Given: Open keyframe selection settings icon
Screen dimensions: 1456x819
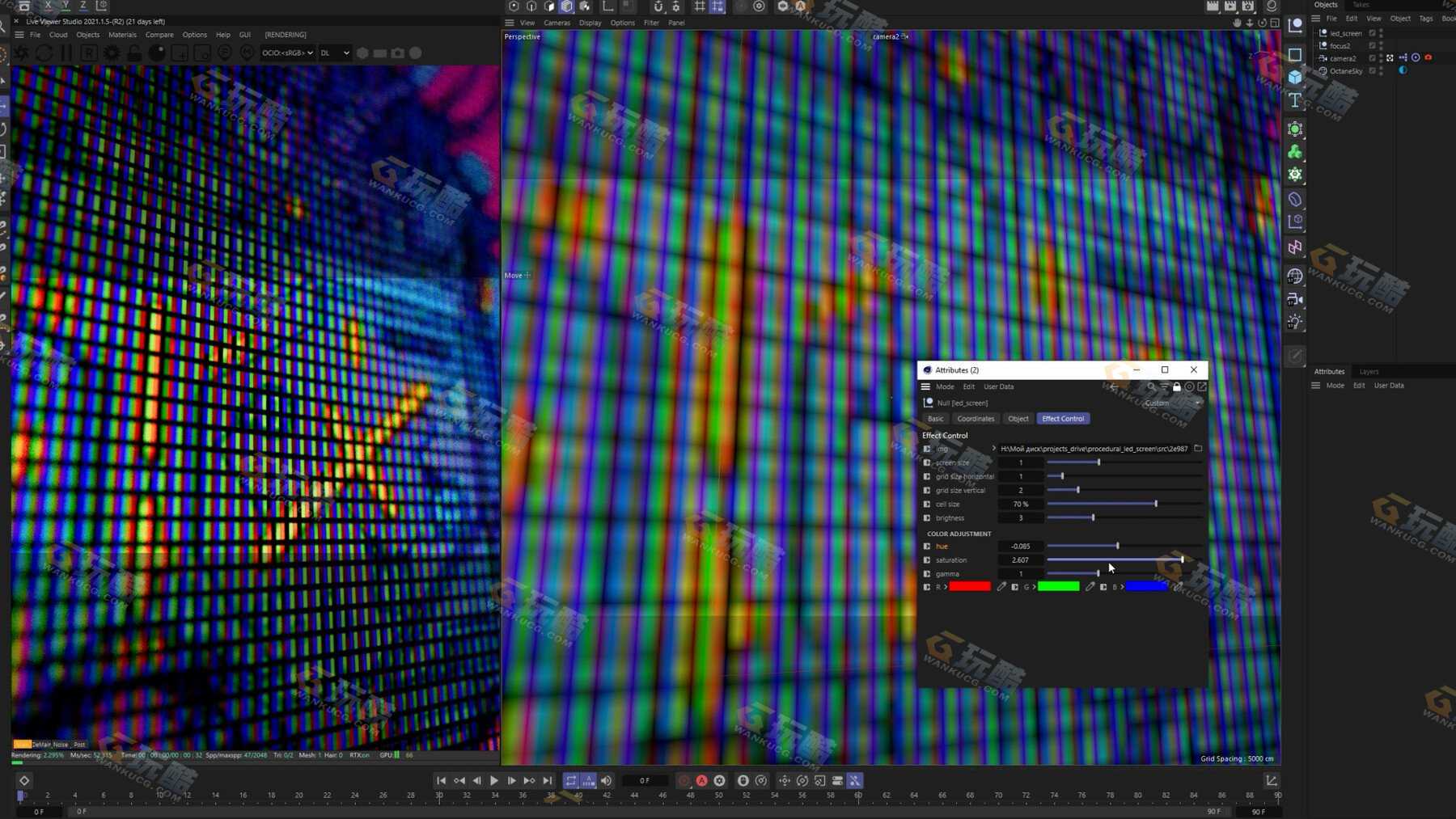Looking at the screenshot, I should (x=719, y=780).
